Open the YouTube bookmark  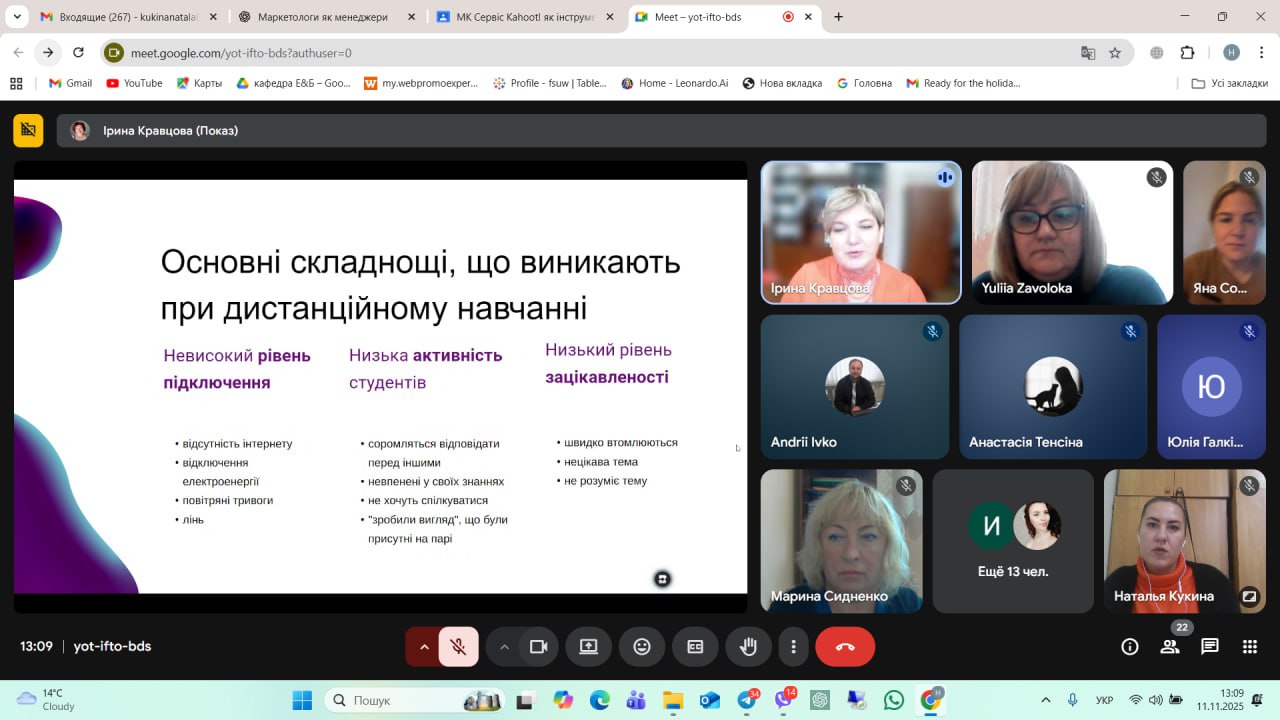134,83
